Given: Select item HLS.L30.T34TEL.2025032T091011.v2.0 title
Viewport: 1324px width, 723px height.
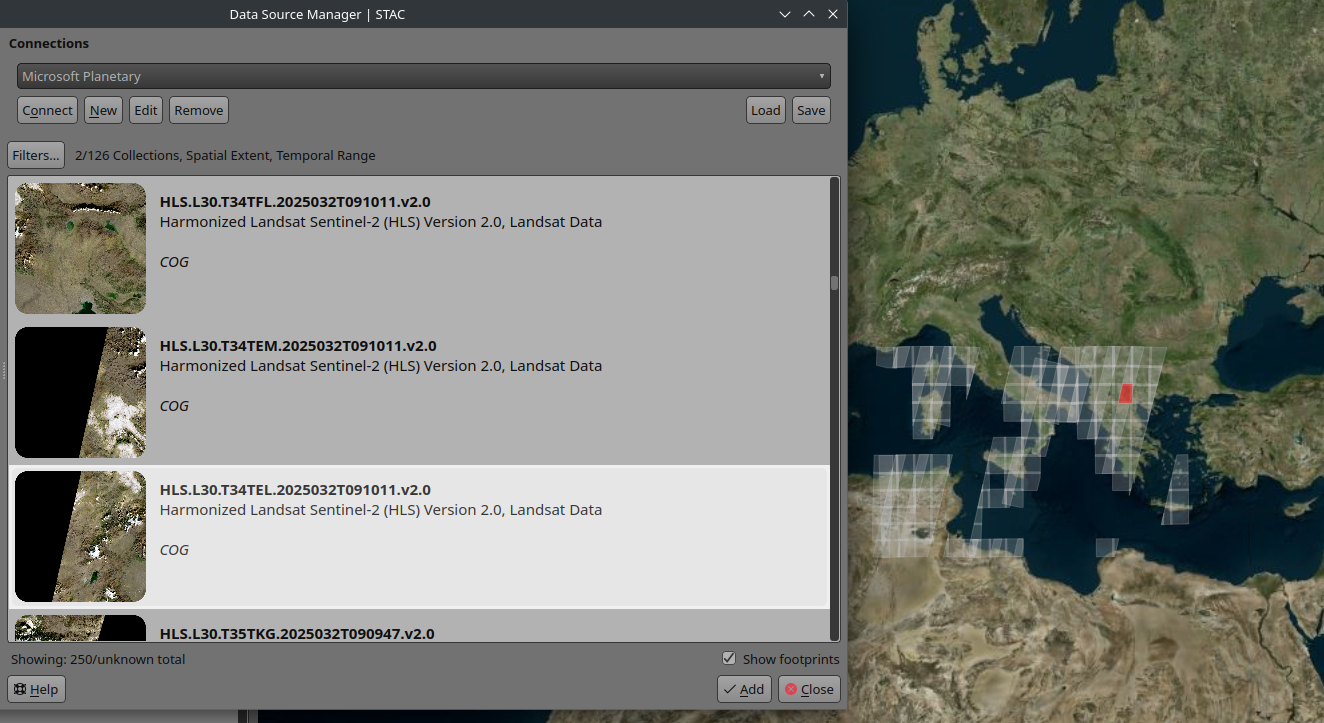Looking at the screenshot, I should point(295,490).
